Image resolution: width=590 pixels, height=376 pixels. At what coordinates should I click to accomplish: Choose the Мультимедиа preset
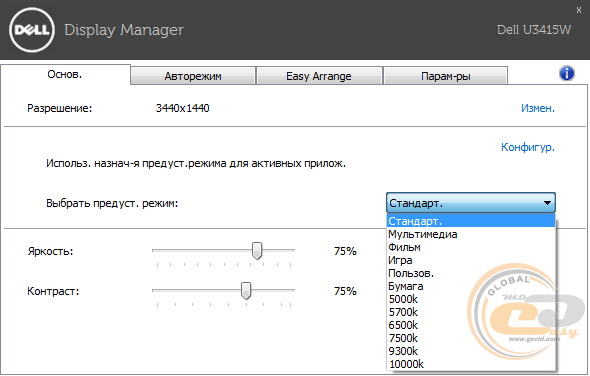pos(471,234)
